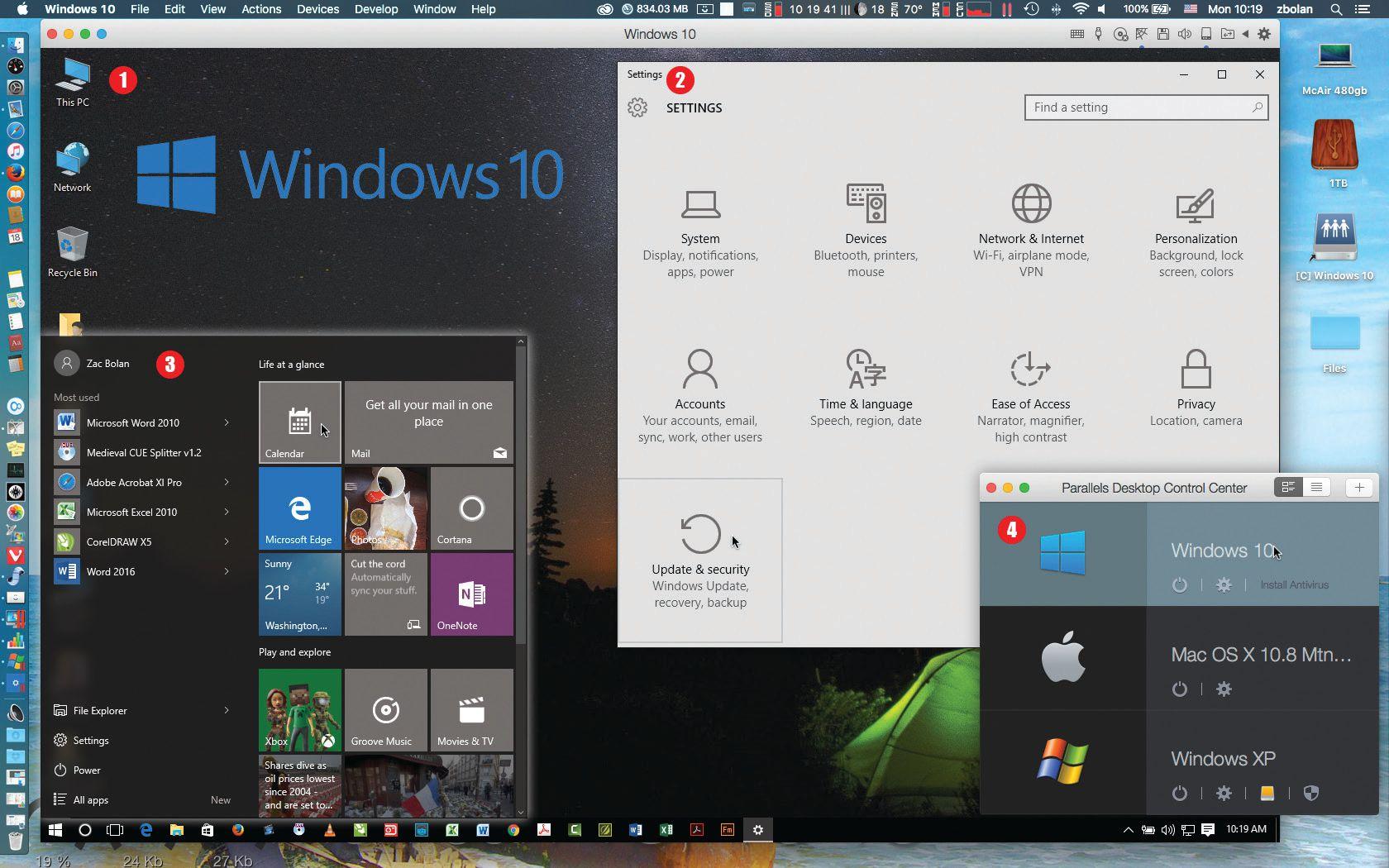The image size is (1389, 868).
Task: Expand CorelDRAW X5 jump list arrow
Action: tap(227, 542)
